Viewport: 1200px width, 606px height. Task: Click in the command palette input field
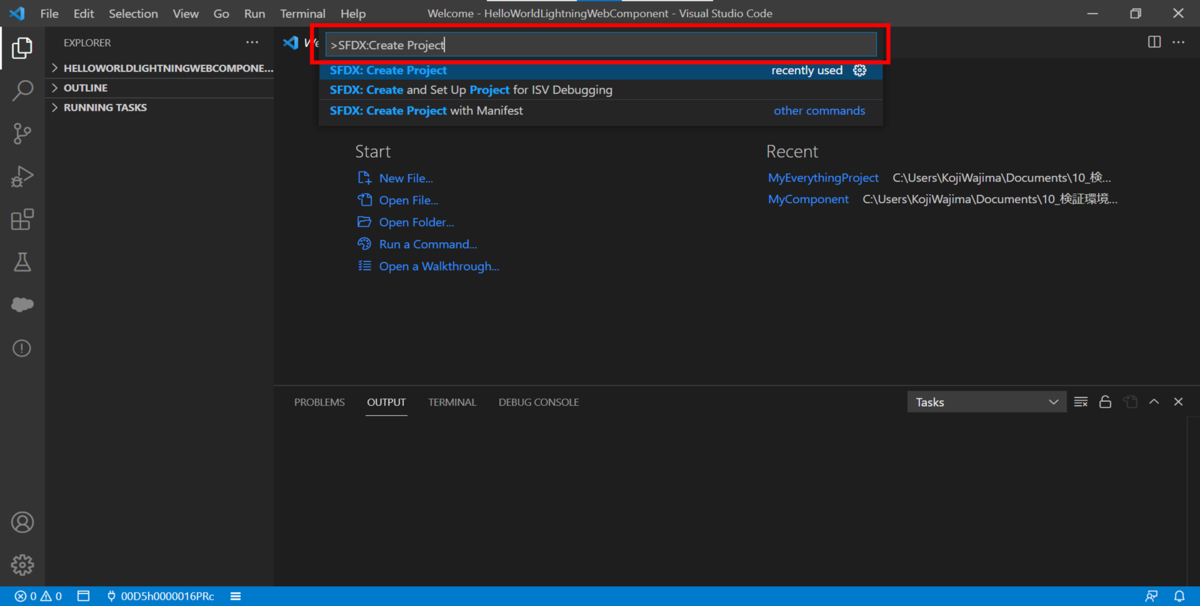click(601, 45)
